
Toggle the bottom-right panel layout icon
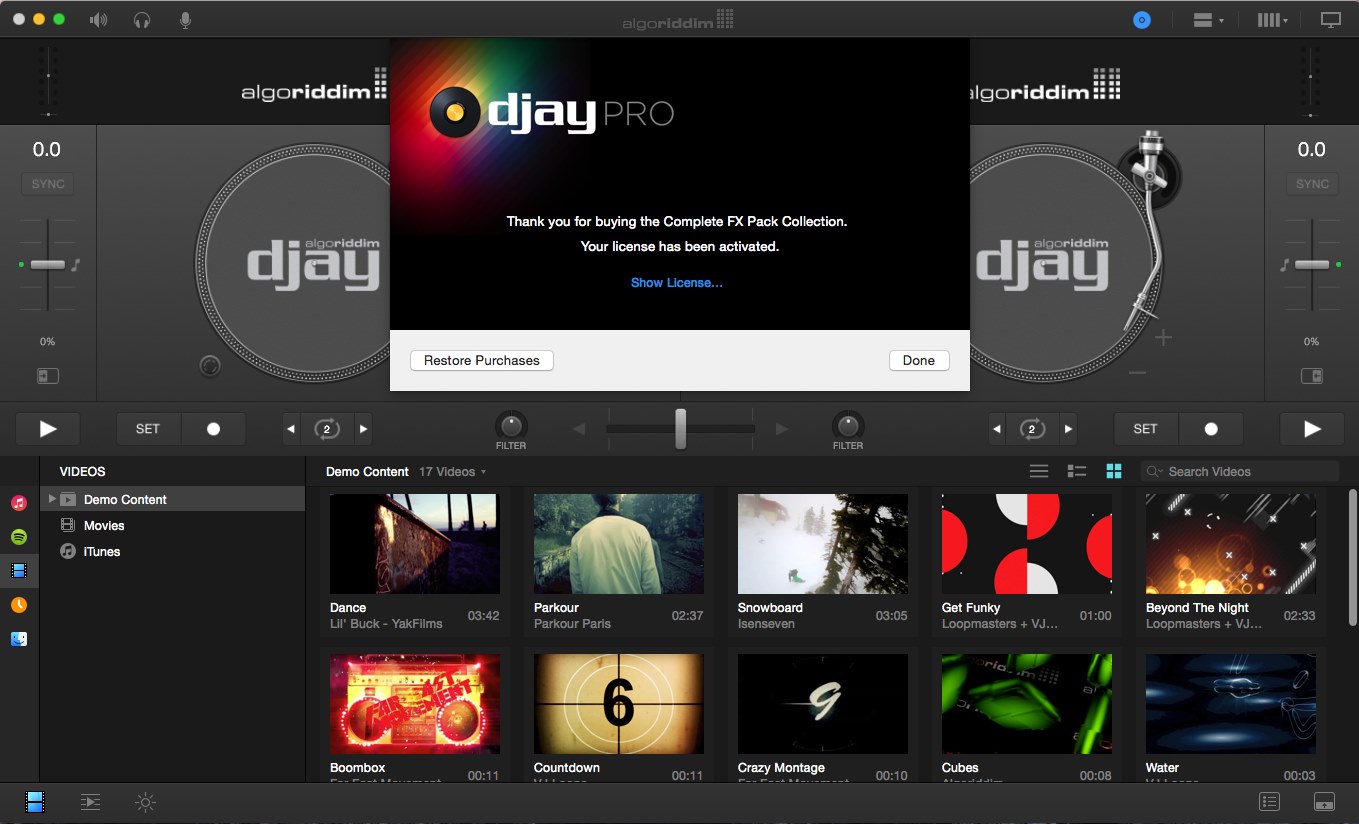[1323, 801]
